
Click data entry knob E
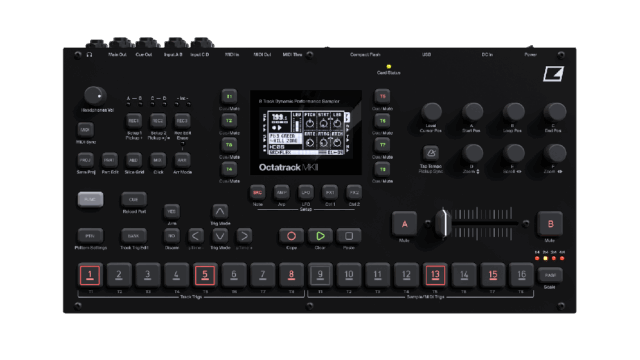[513, 153]
